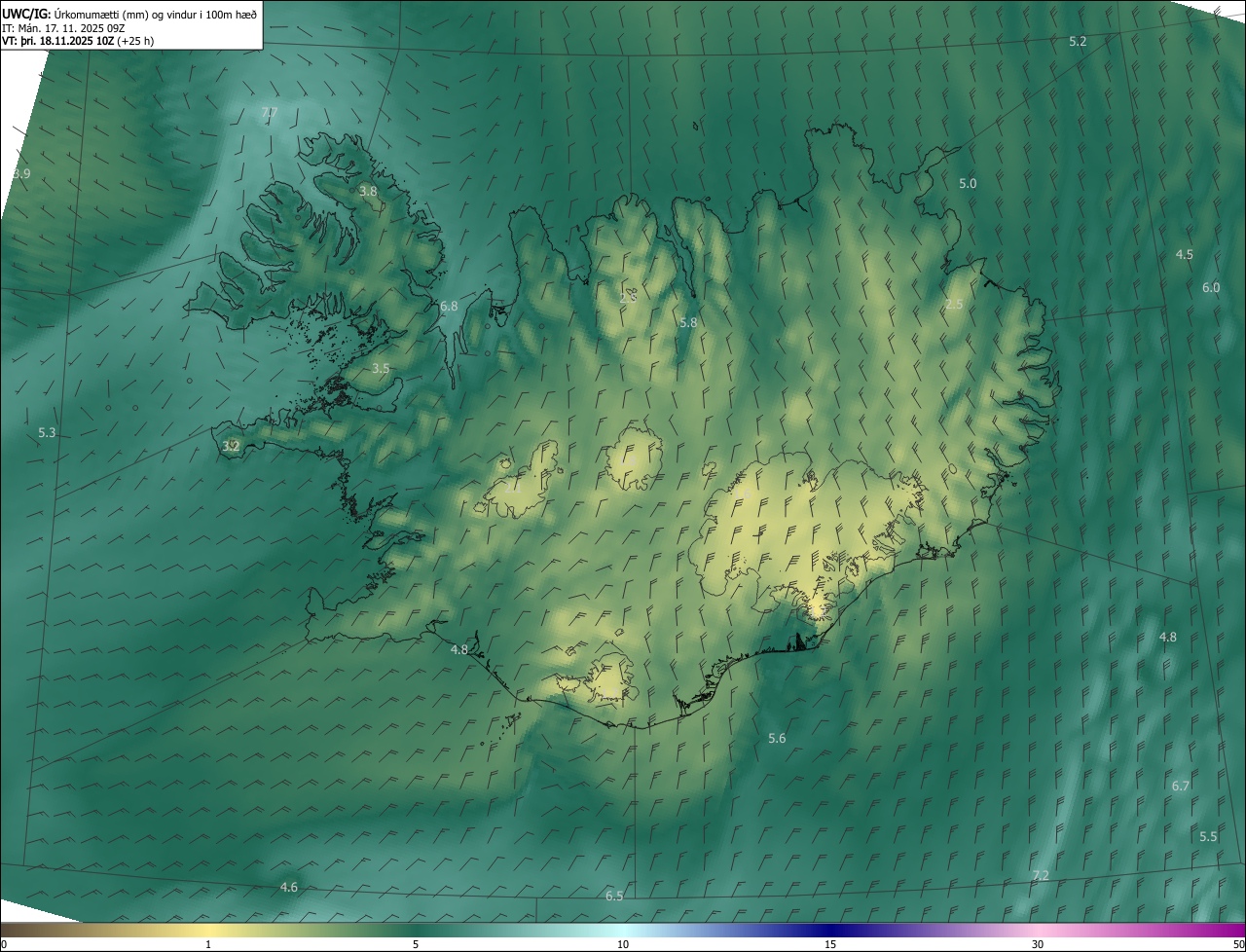Click the 5 tick on the color scale

coord(416,944)
